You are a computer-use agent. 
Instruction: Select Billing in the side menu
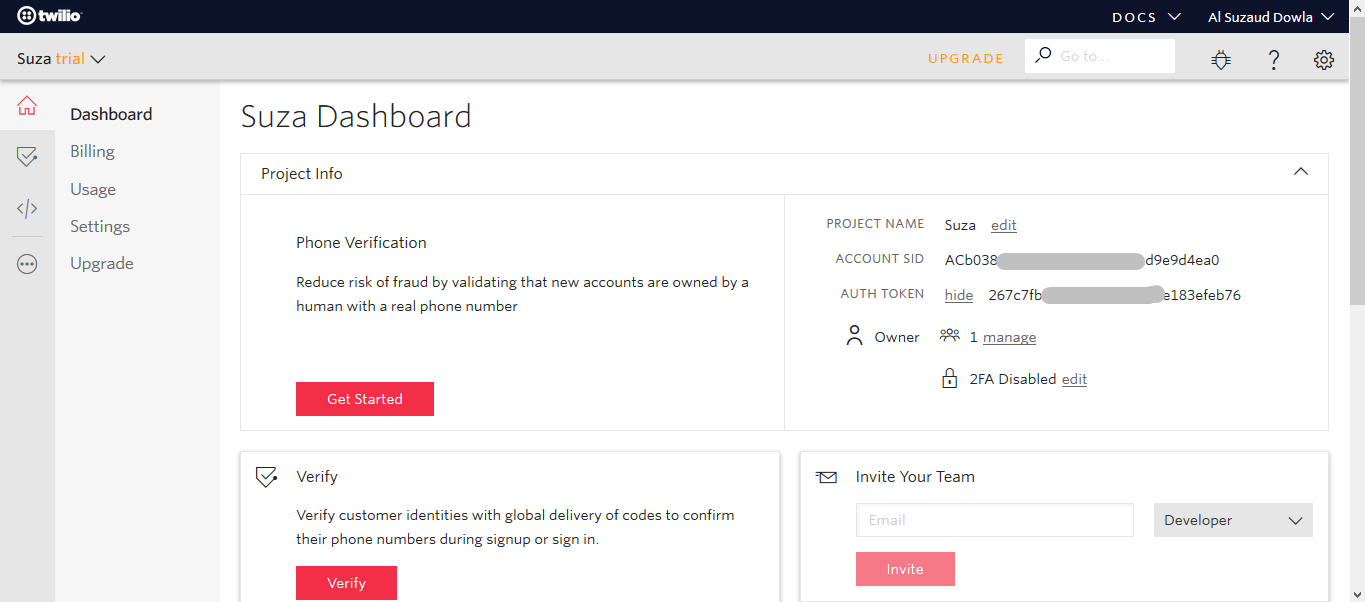coord(92,151)
